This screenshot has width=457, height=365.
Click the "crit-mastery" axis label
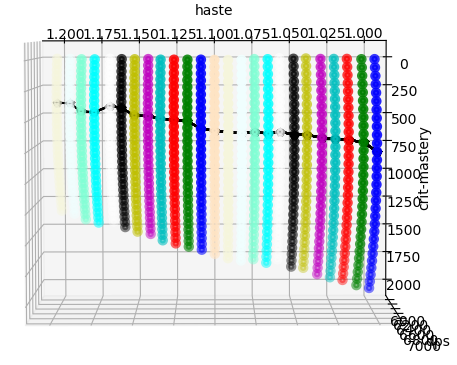coord(424,169)
